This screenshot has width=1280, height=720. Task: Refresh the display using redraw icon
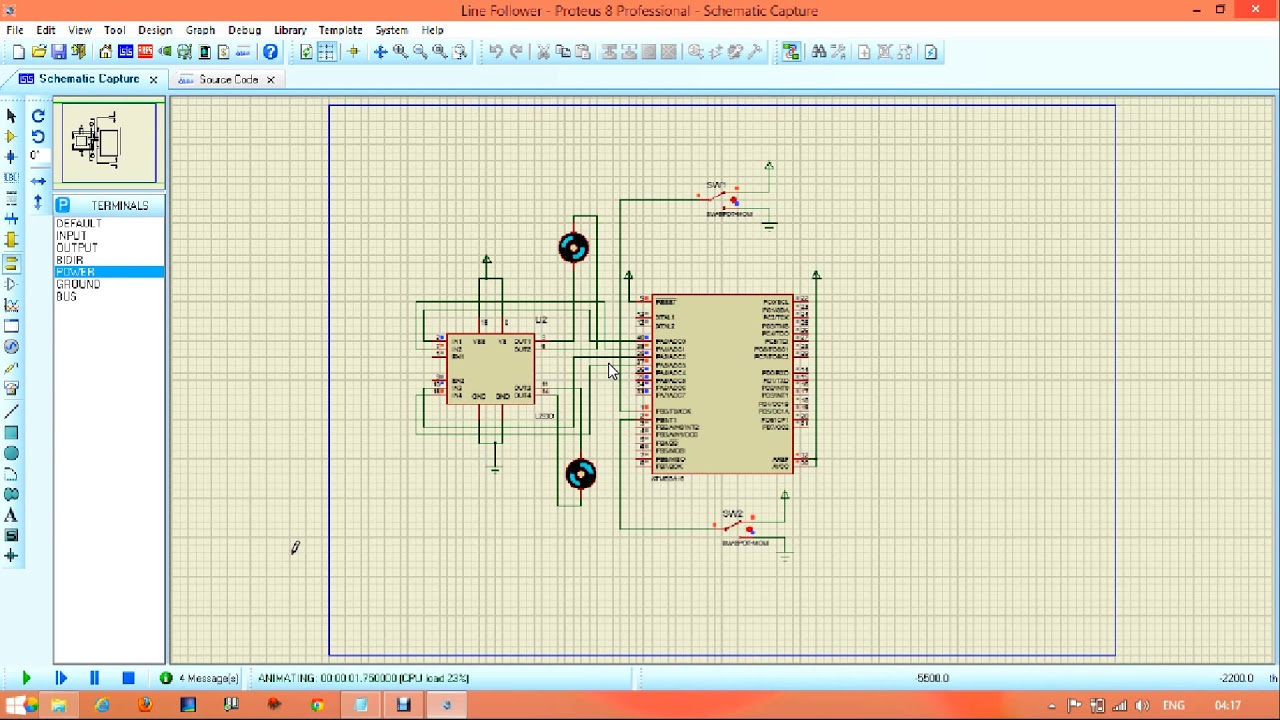click(x=306, y=52)
